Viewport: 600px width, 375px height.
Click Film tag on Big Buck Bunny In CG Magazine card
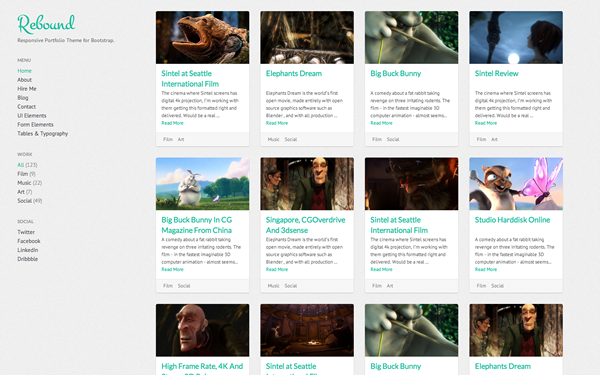click(168, 286)
